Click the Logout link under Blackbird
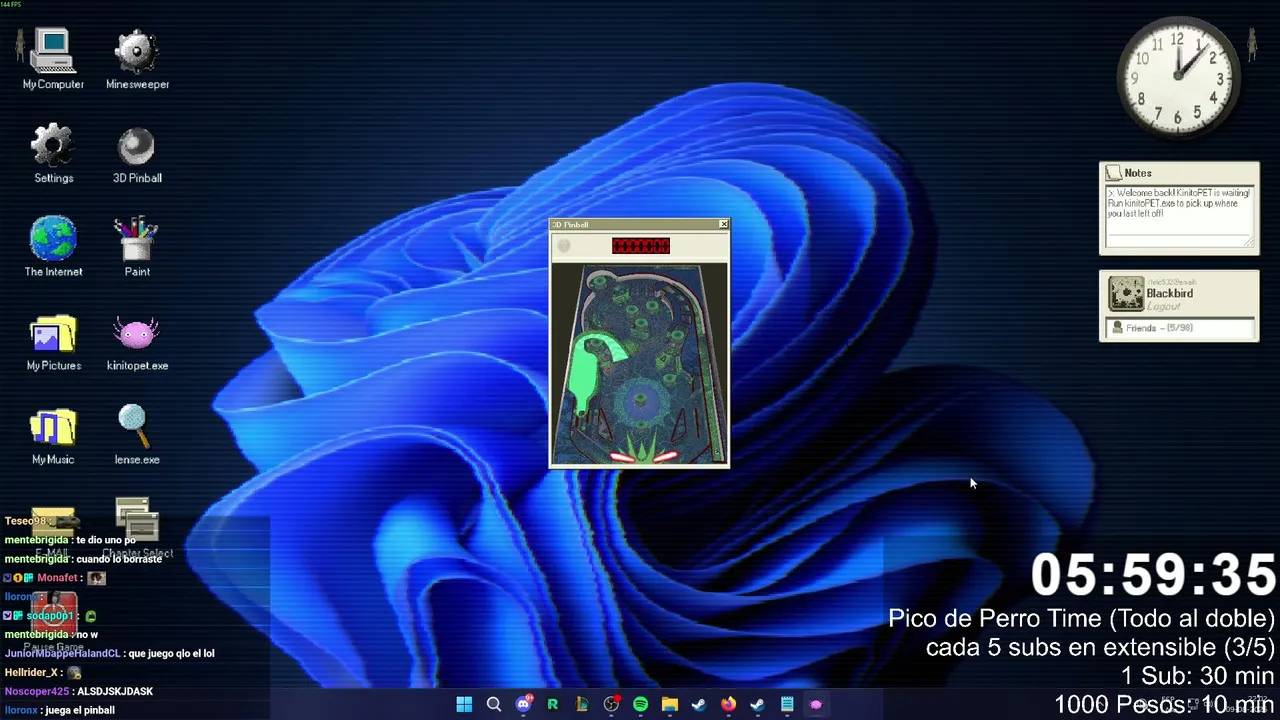The height and width of the screenshot is (720, 1280). 1163,307
